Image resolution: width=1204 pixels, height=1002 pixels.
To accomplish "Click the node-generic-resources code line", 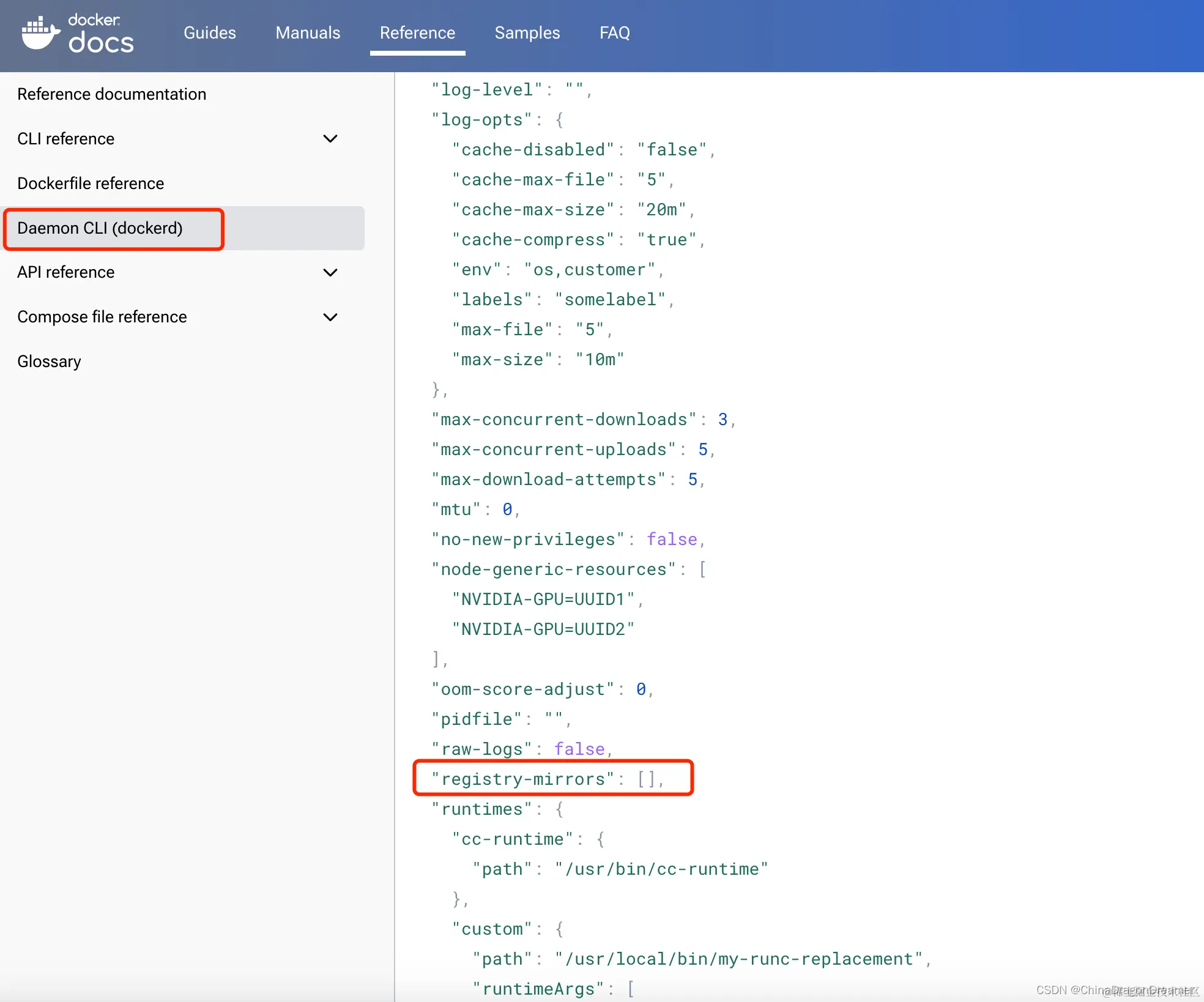I will [x=568, y=570].
